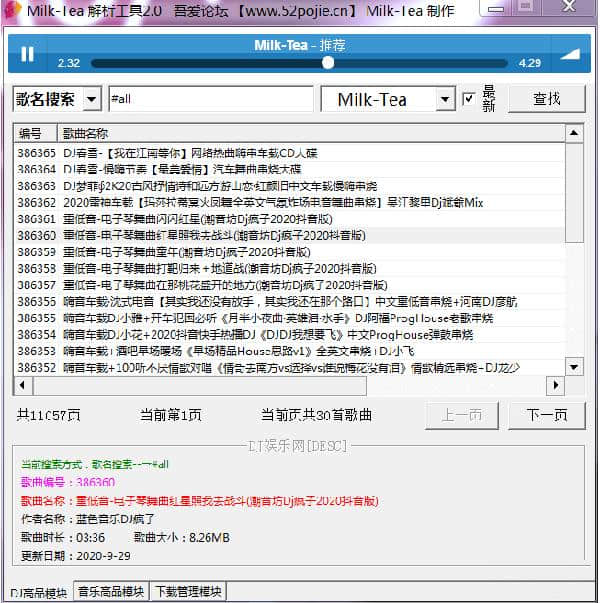Expand the Milk-Tea source dropdown
The width and height of the screenshot is (600, 603).
click(x=445, y=99)
